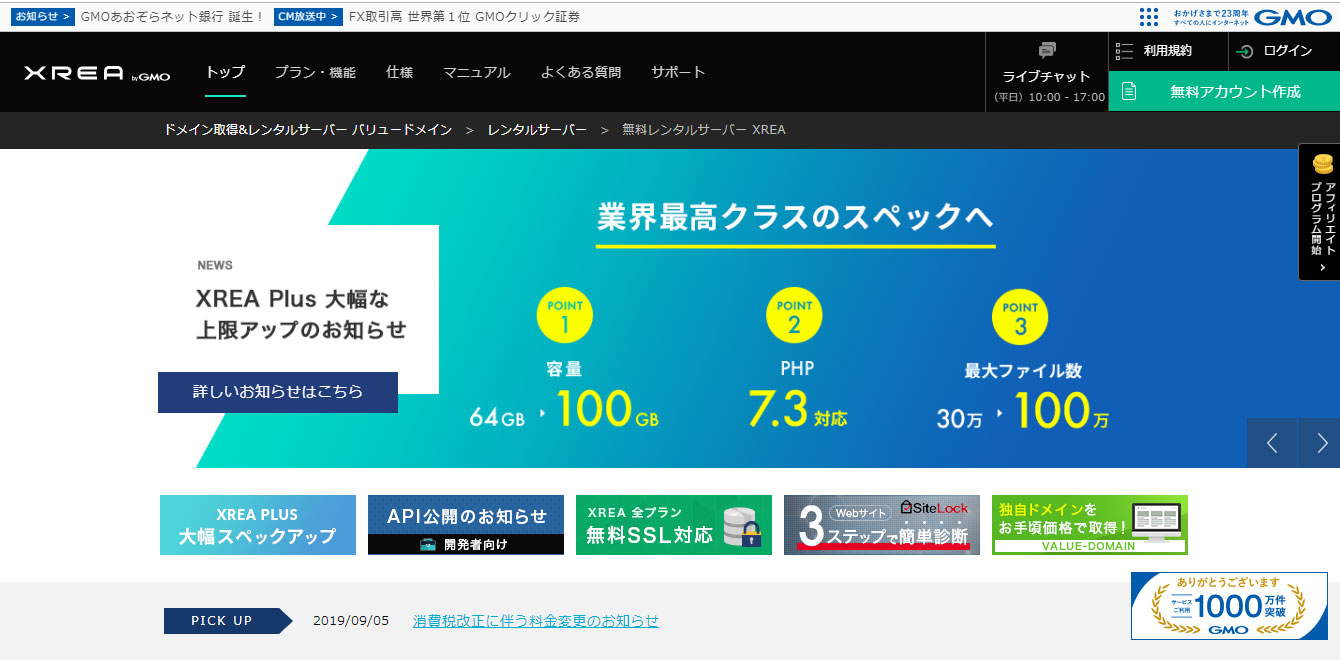Start ライブチャット support
Viewport: 1340px width, 660px height.
tap(1047, 72)
